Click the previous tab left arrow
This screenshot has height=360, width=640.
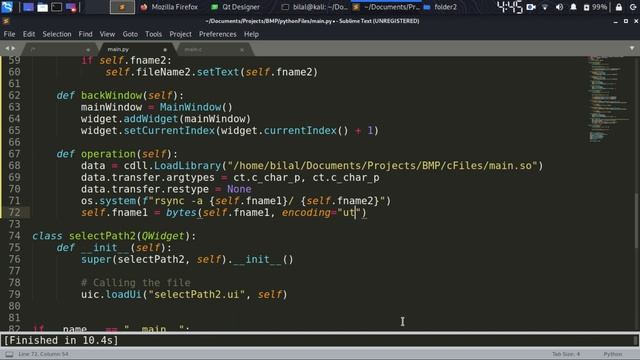tap(7, 49)
